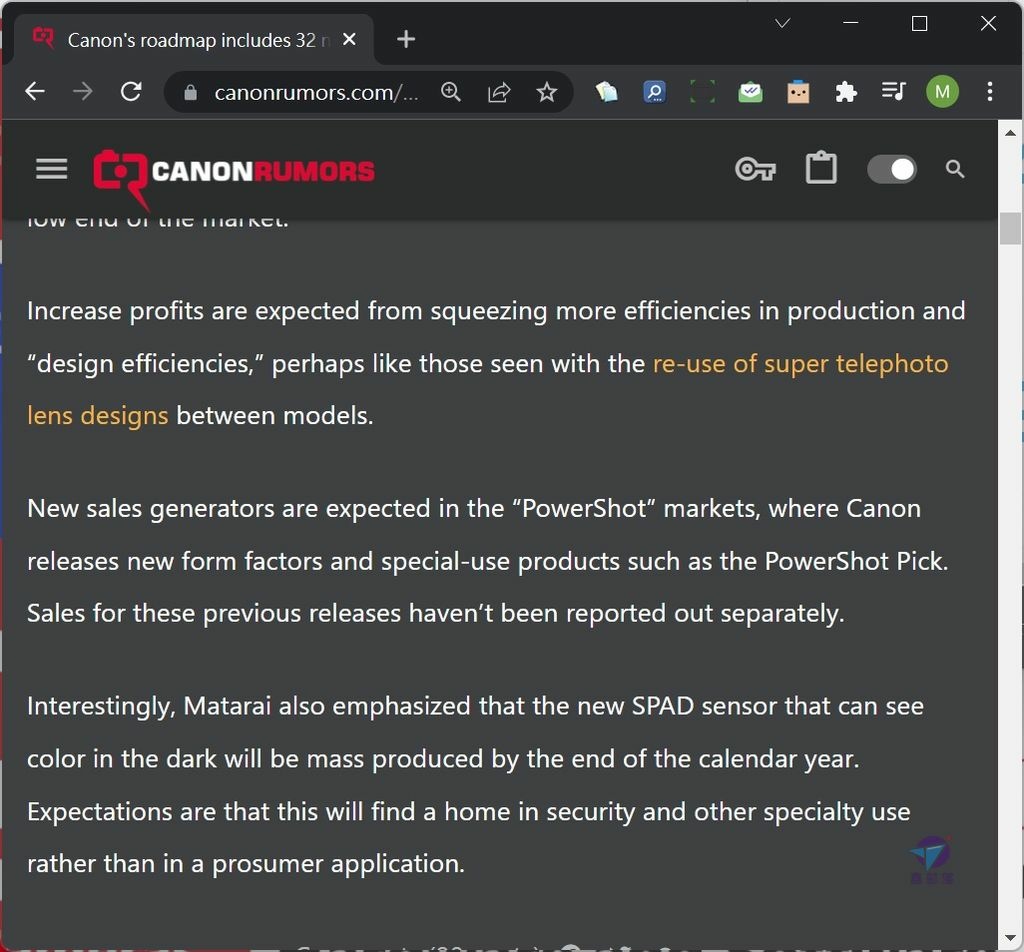Share this page from address bar
The height and width of the screenshot is (952, 1024).
(x=499, y=92)
